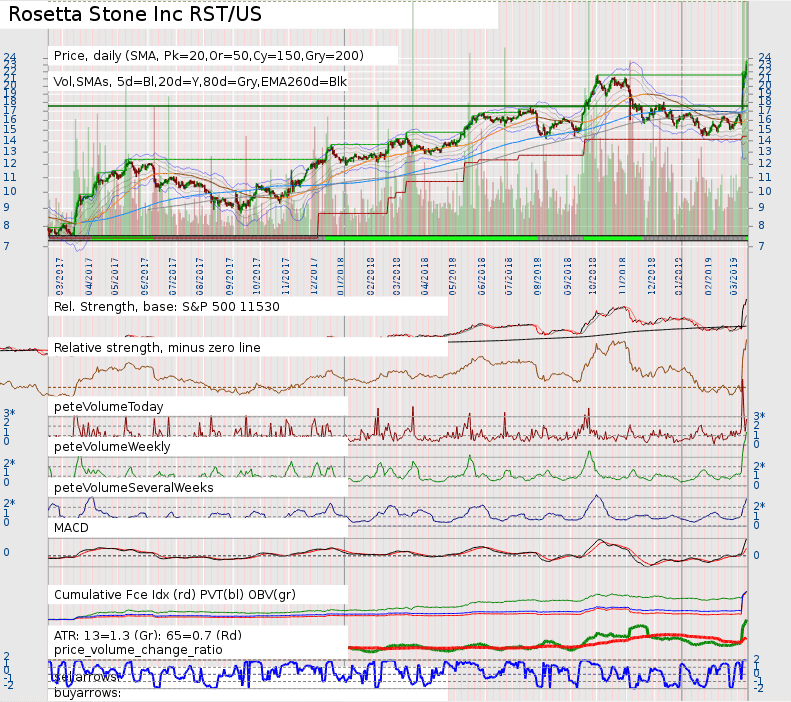The image size is (791, 702).
Task: Select the 10/2017 date axis label
Action: tap(256, 277)
